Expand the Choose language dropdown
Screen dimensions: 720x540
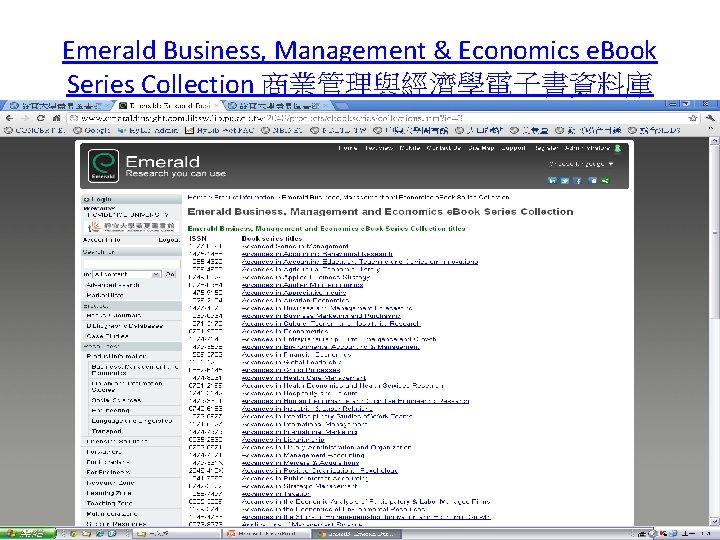pyautogui.click(x=581, y=164)
